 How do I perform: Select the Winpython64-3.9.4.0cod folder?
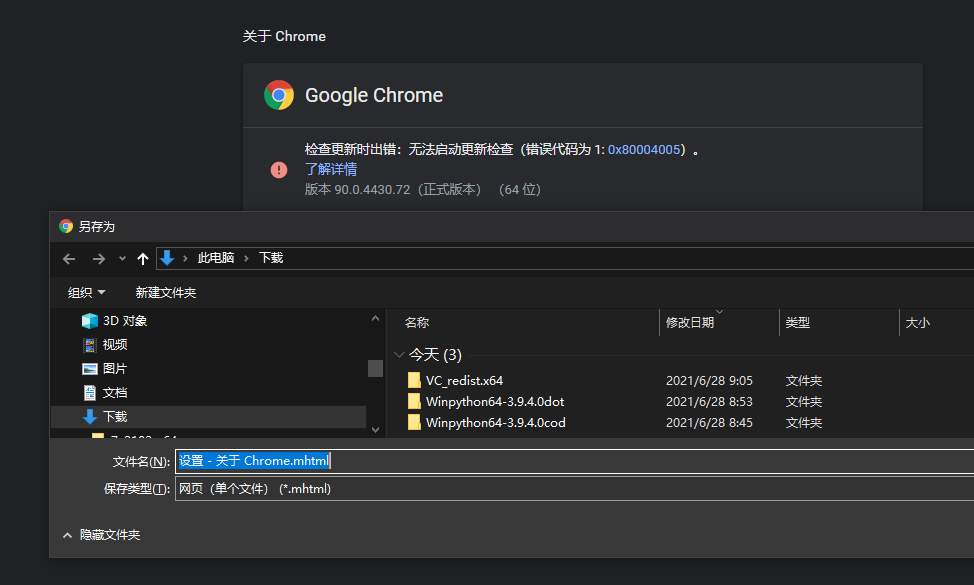[x=494, y=423]
